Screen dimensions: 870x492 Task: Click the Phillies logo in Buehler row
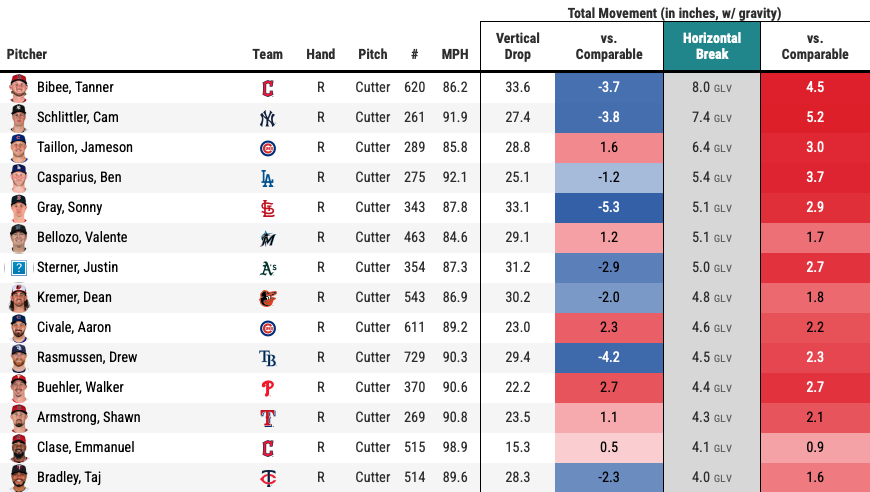(x=267, y=388)
